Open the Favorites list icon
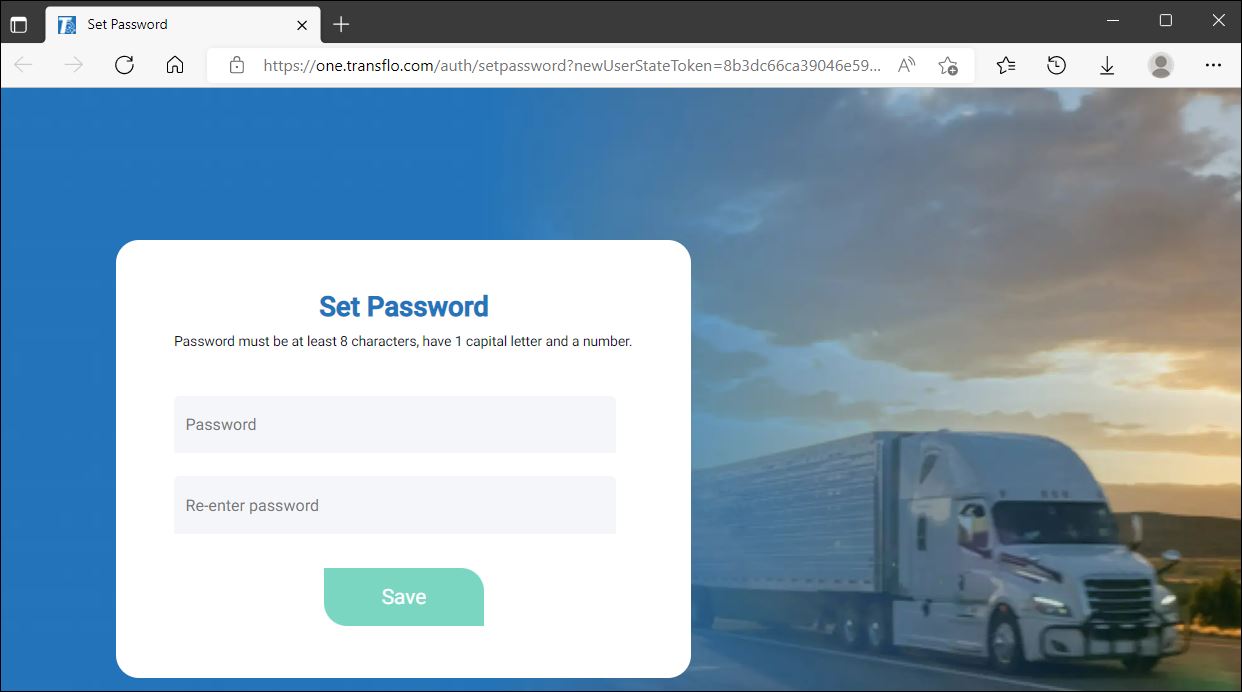The image size is (1242, 692). point(1006,65)
